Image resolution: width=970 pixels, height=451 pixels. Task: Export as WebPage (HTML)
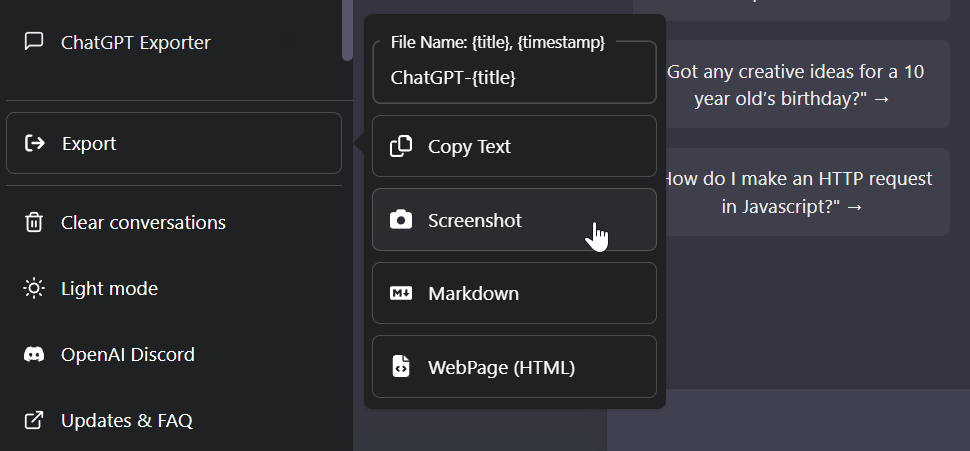[514, 367]
